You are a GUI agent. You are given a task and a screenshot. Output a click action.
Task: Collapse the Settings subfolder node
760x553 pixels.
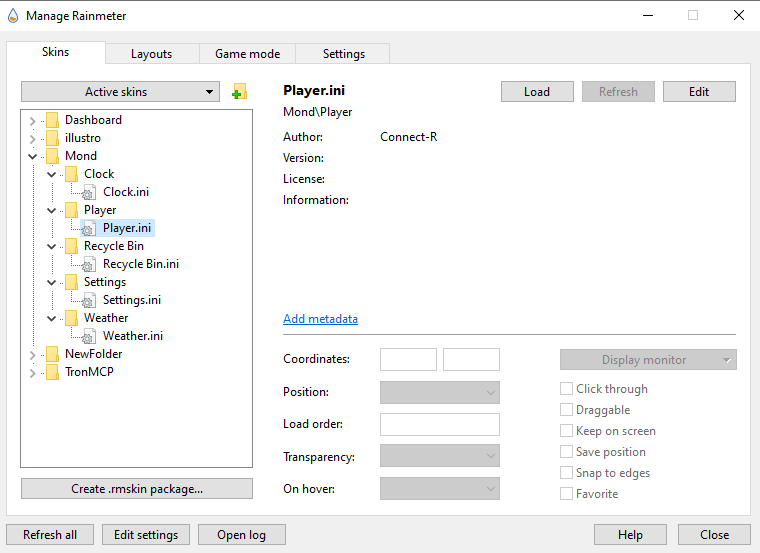tap(51, 282)
